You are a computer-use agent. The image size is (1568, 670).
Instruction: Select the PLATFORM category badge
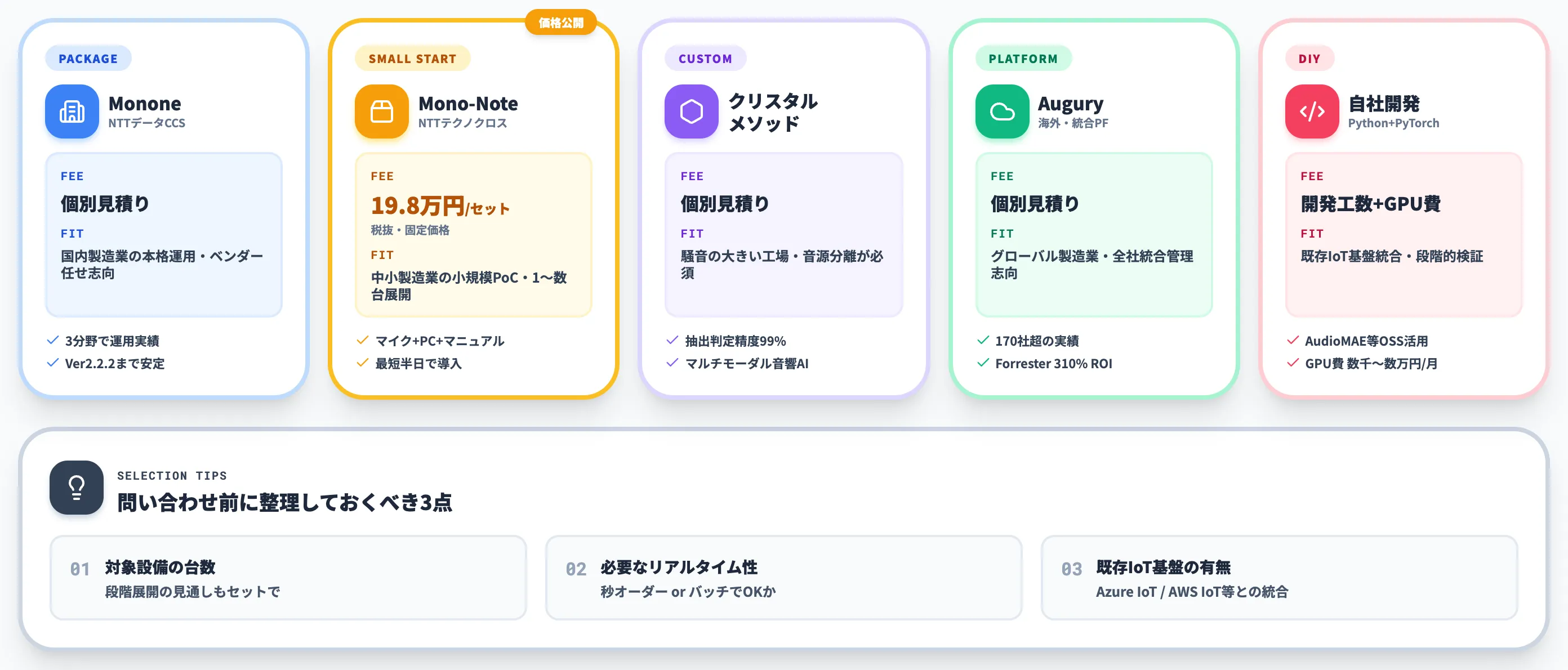pyautogui.click(x=1023, y=59)
